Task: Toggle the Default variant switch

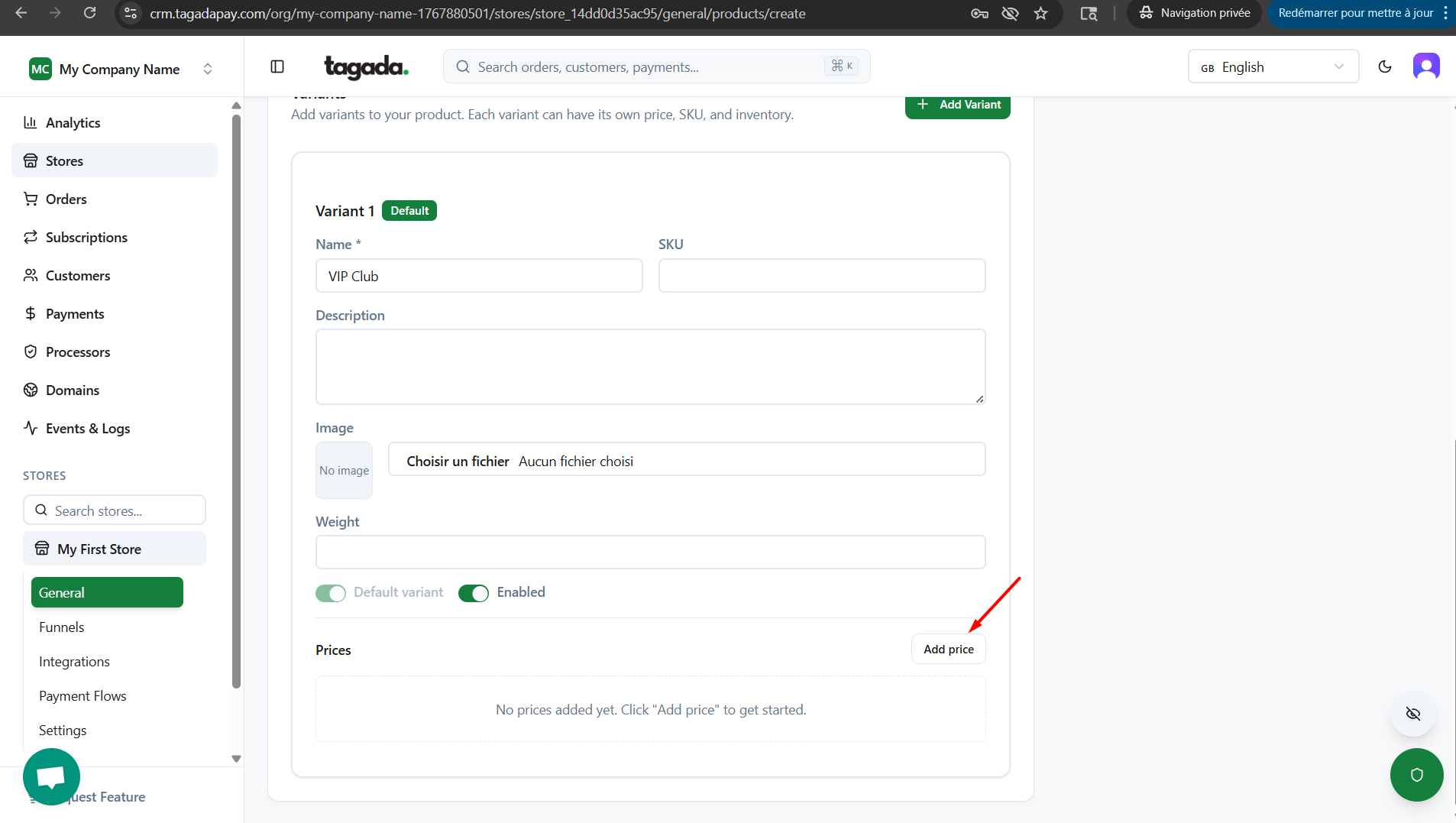Action: tap(331, 593)
